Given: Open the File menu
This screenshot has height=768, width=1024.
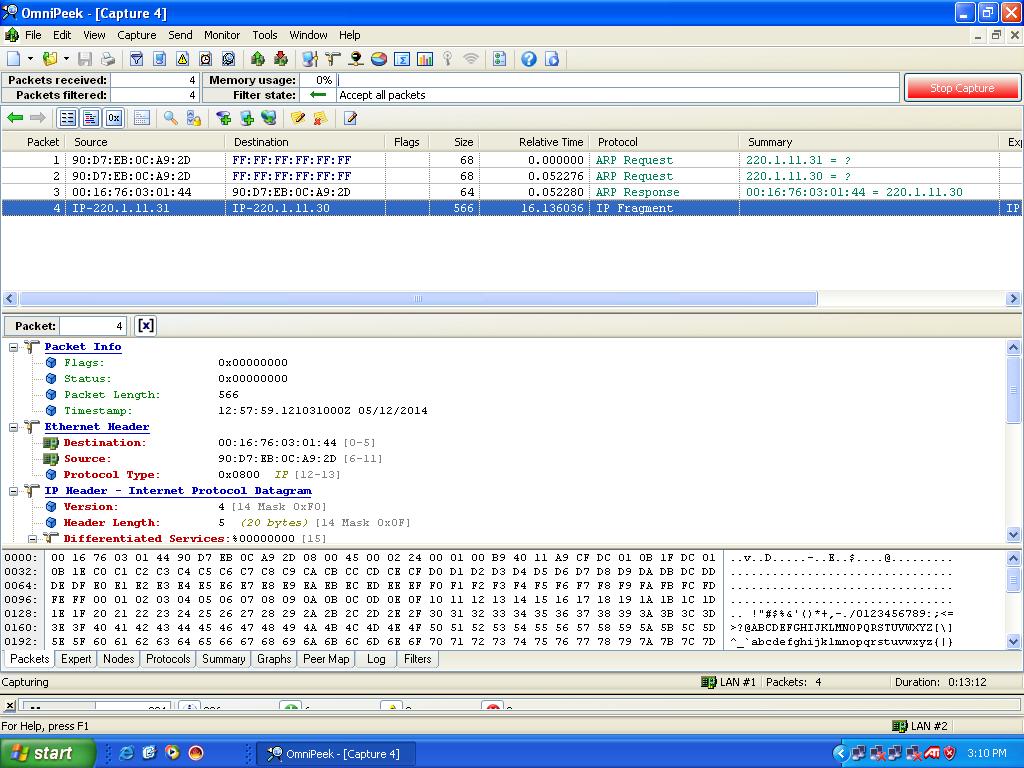Looking at the screenshot, I should pos(33,35).
